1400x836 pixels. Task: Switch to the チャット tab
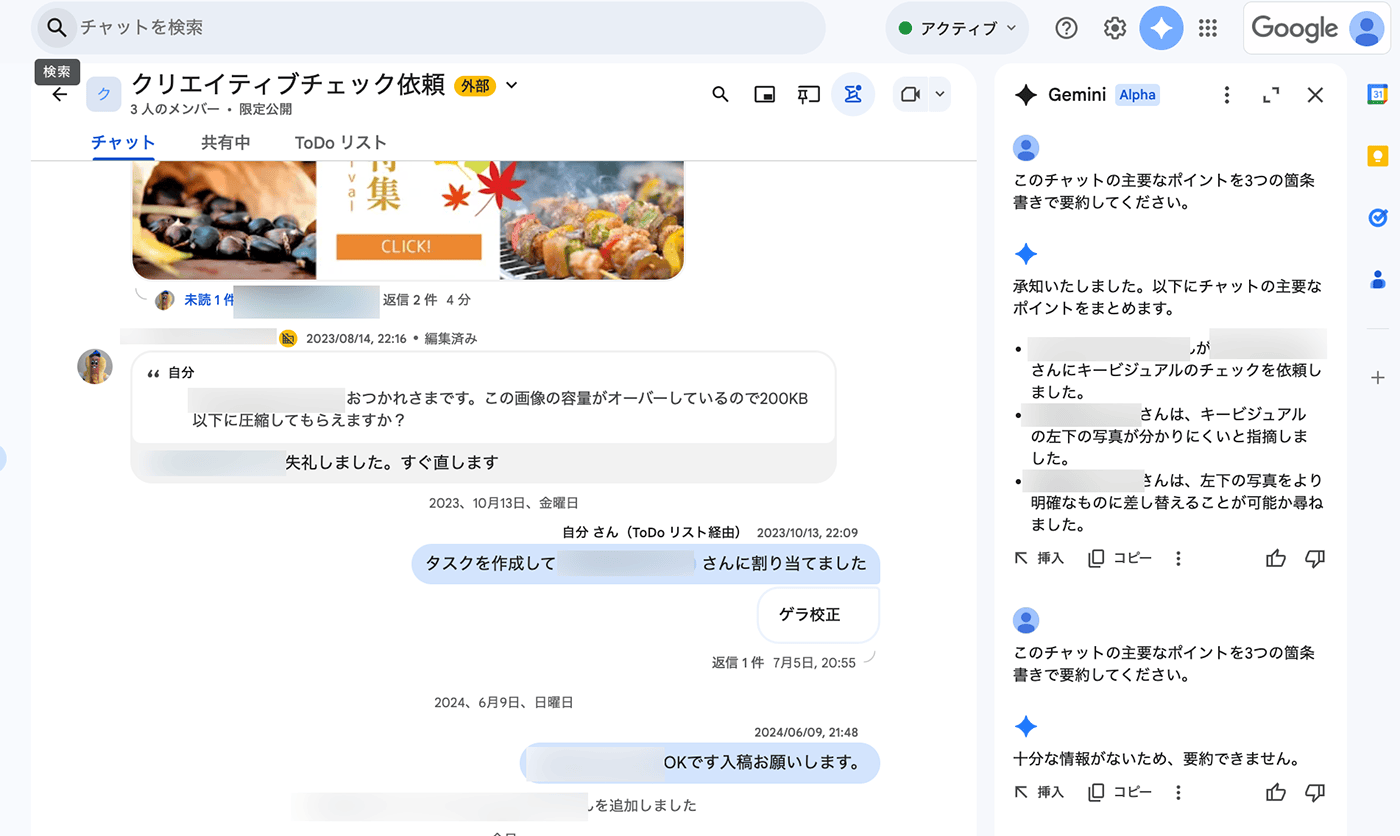(x=123, y=142)
